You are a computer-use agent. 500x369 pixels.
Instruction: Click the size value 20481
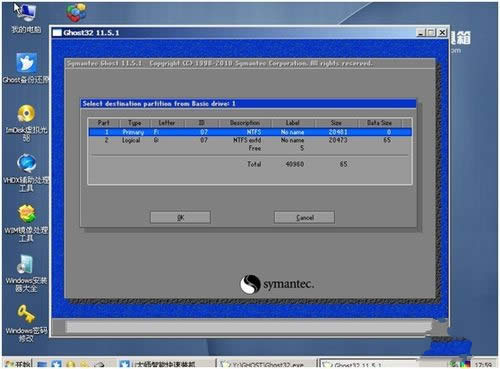pyautogui.click(x=338, y=132)
